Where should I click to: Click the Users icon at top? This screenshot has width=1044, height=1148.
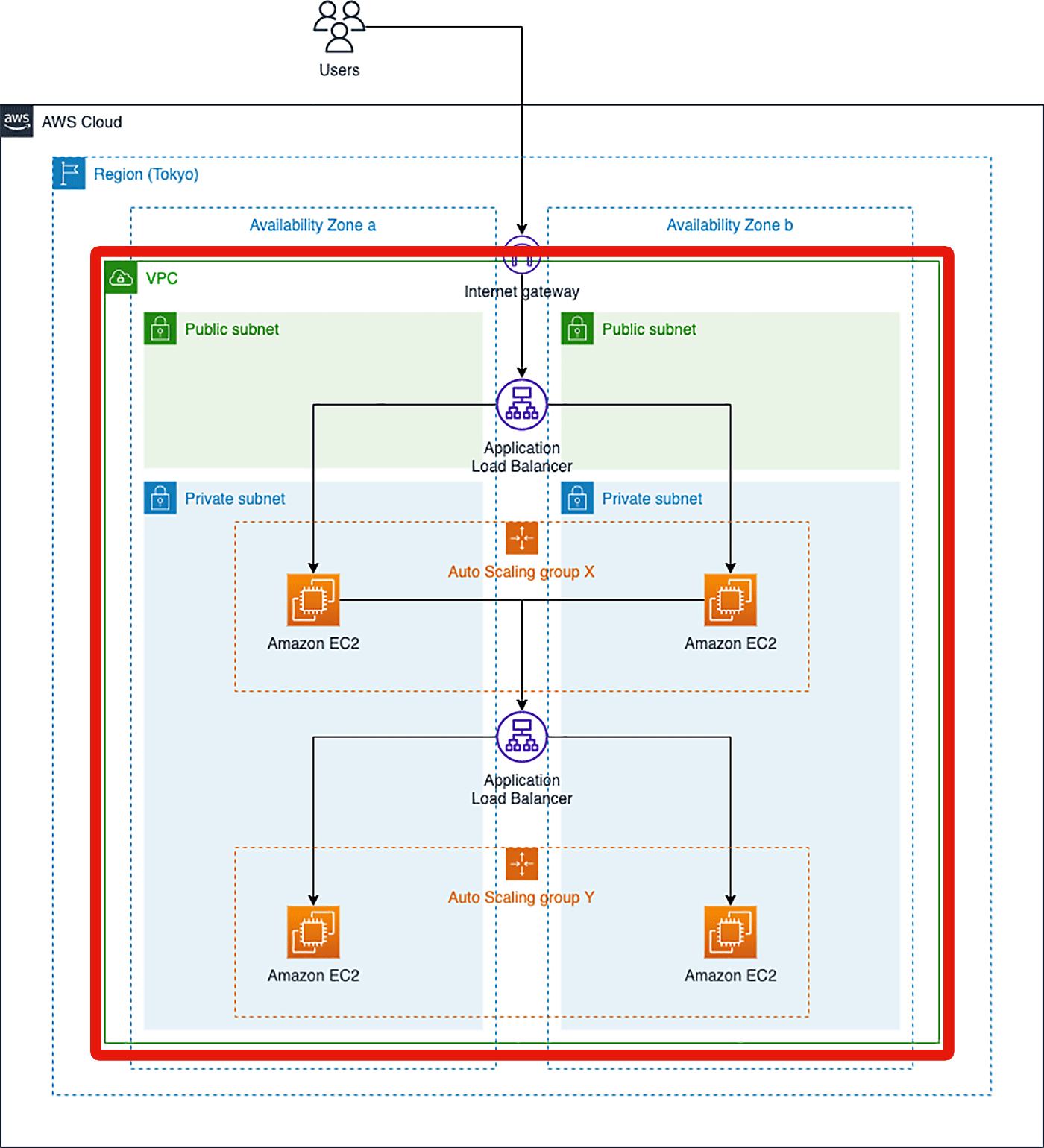[x=339, y=27]
